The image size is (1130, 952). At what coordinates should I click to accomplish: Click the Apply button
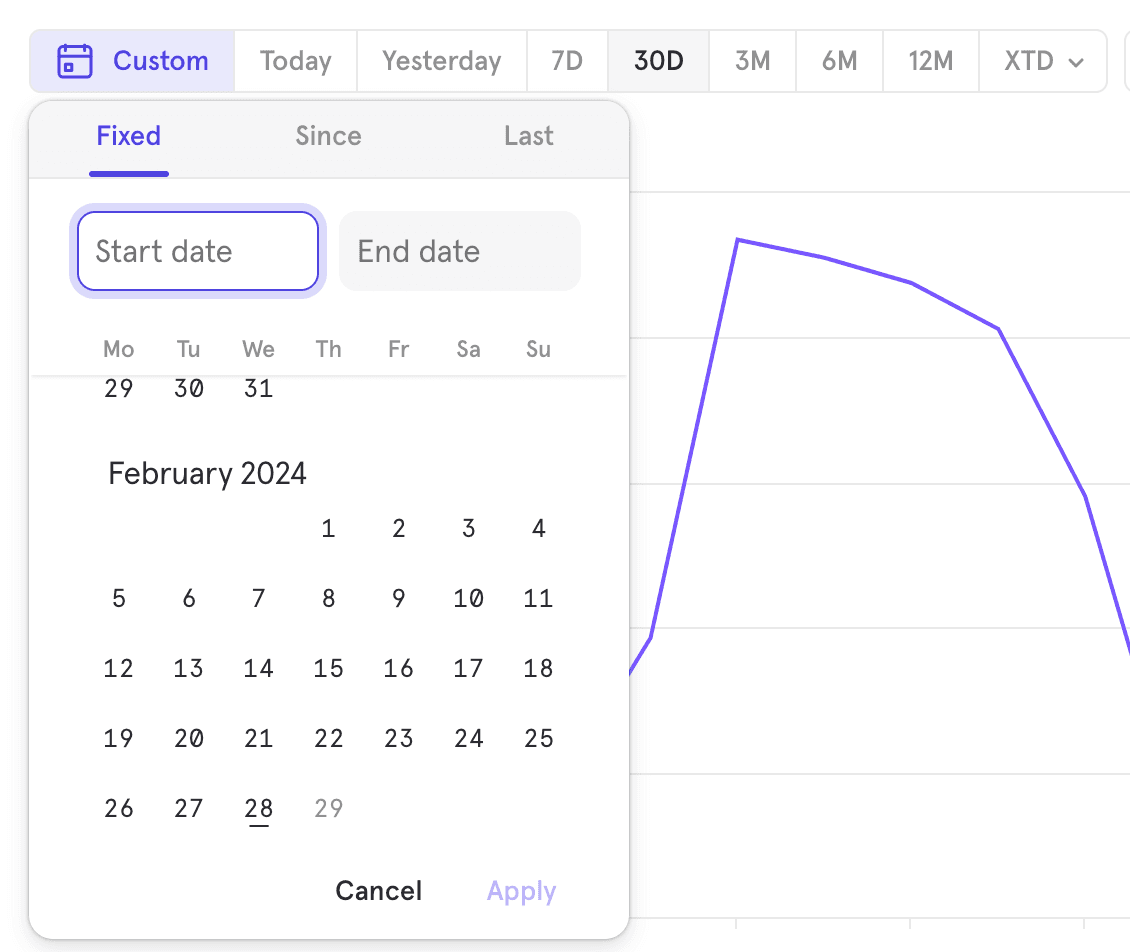tap(521, 890)
